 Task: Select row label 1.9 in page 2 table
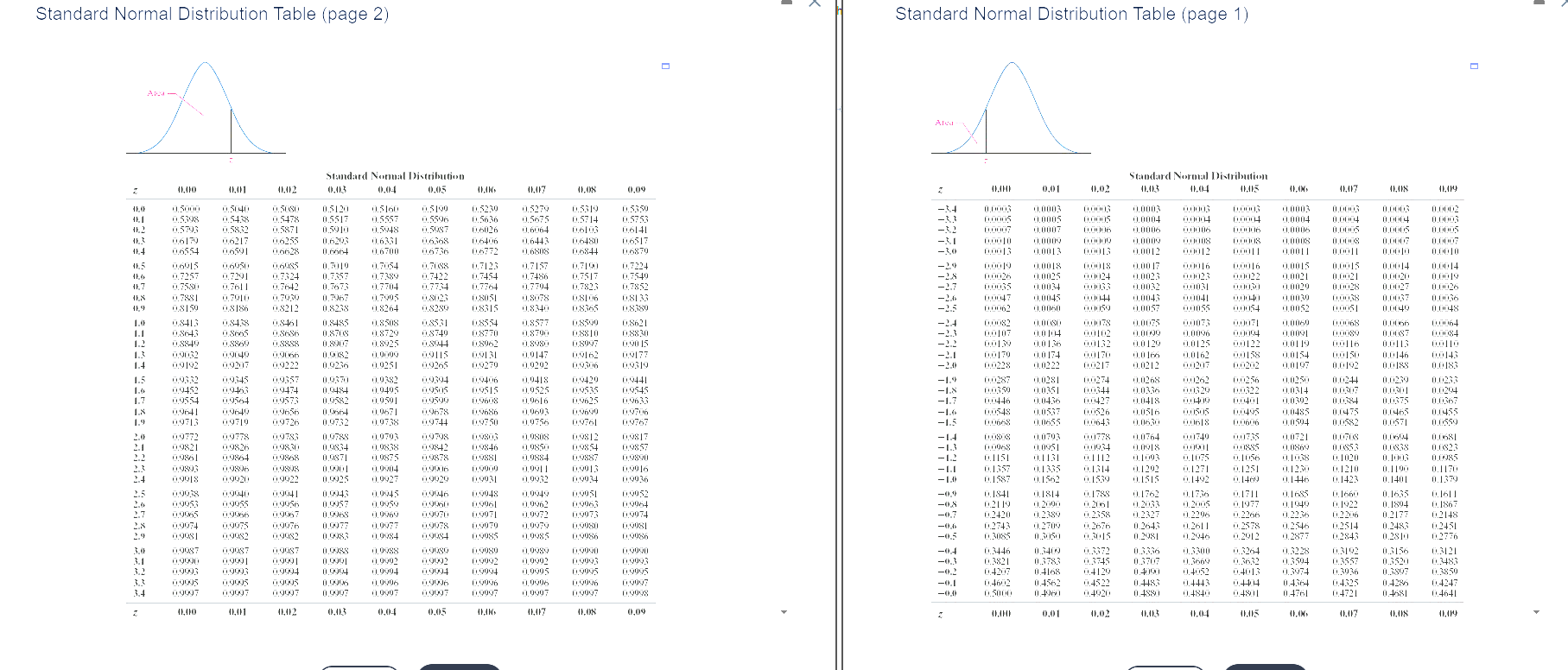pos(138,422)
